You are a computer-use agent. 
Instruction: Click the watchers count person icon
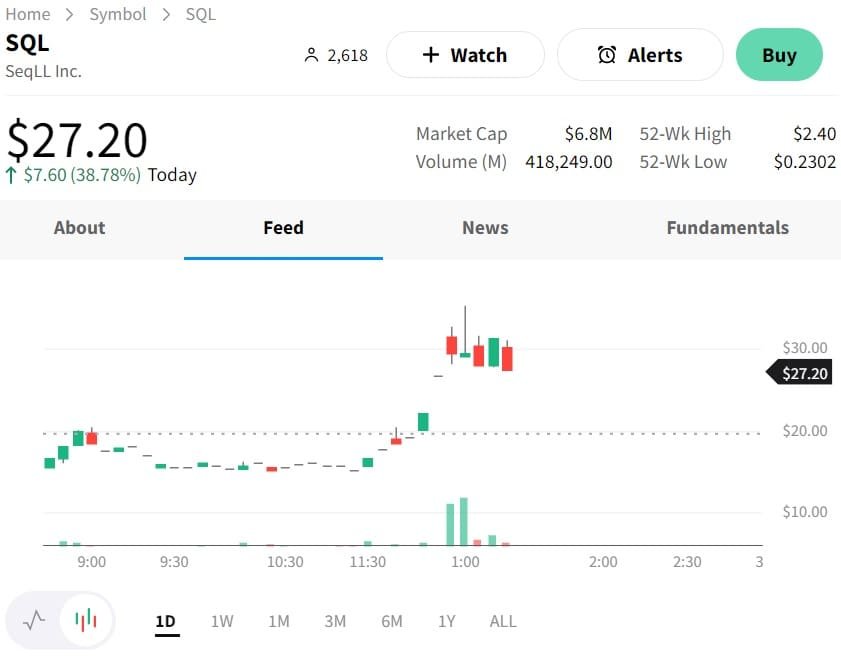coord(311,55)
